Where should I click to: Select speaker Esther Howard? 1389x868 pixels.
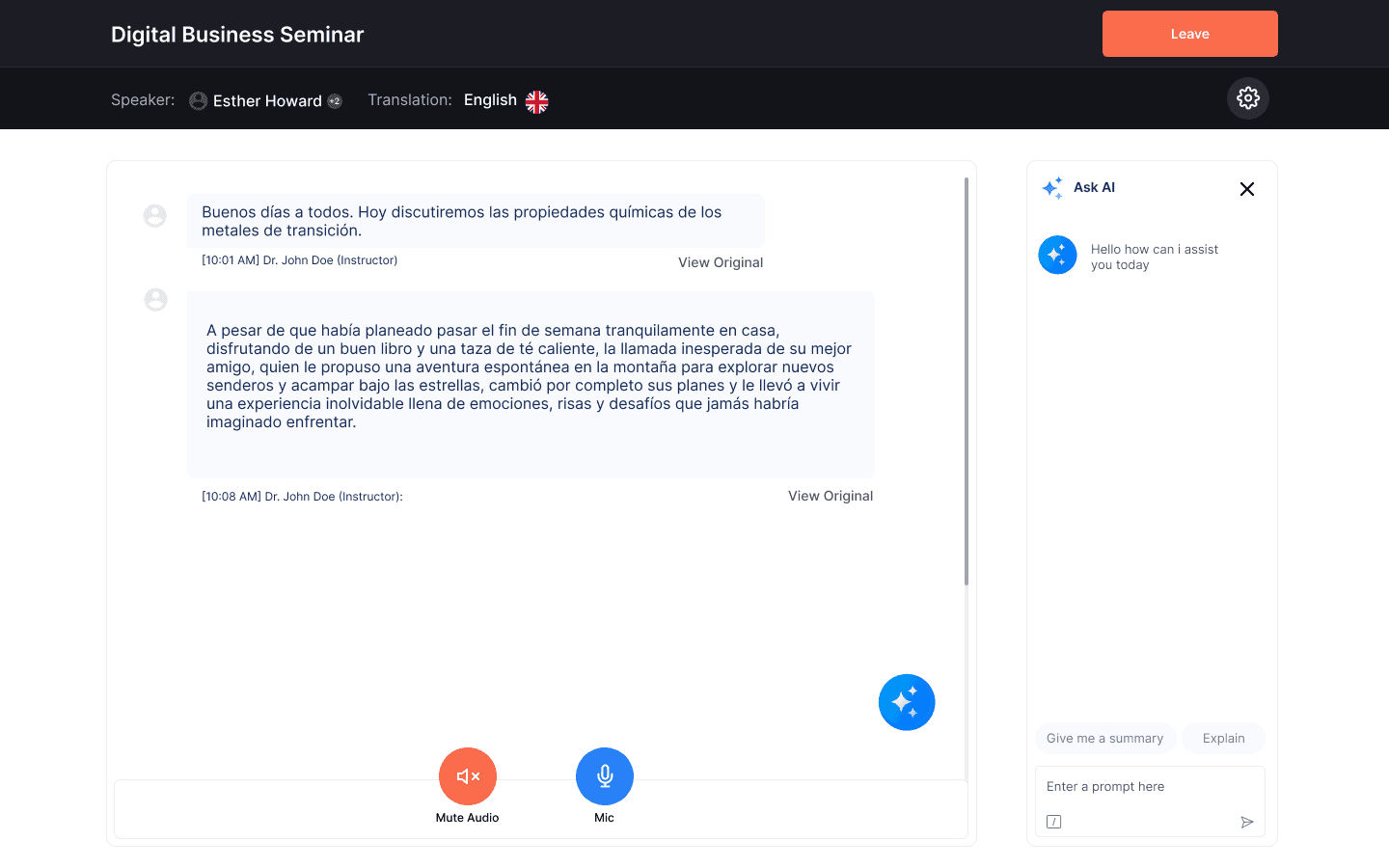267,101
